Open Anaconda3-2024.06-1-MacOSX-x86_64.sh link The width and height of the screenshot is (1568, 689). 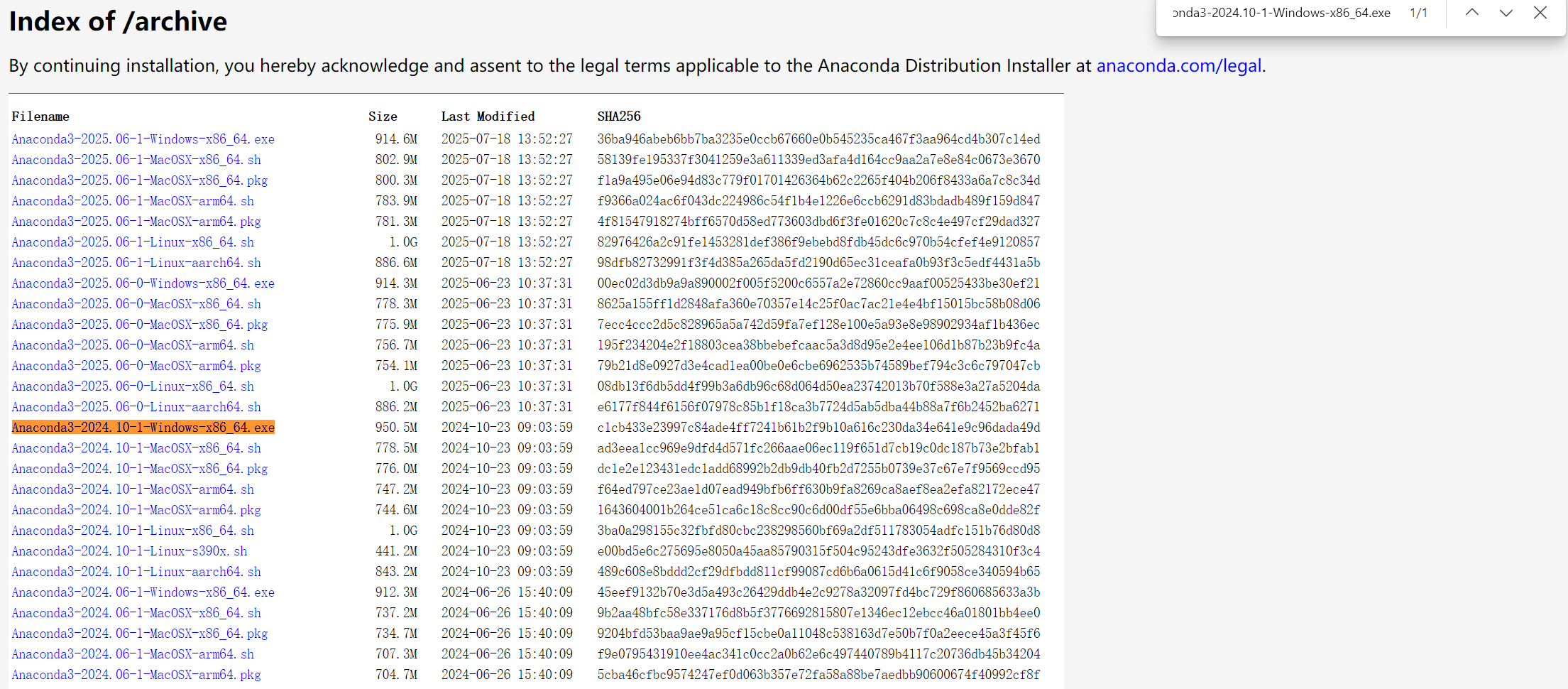pyautogui.click(x=136, y=613)
